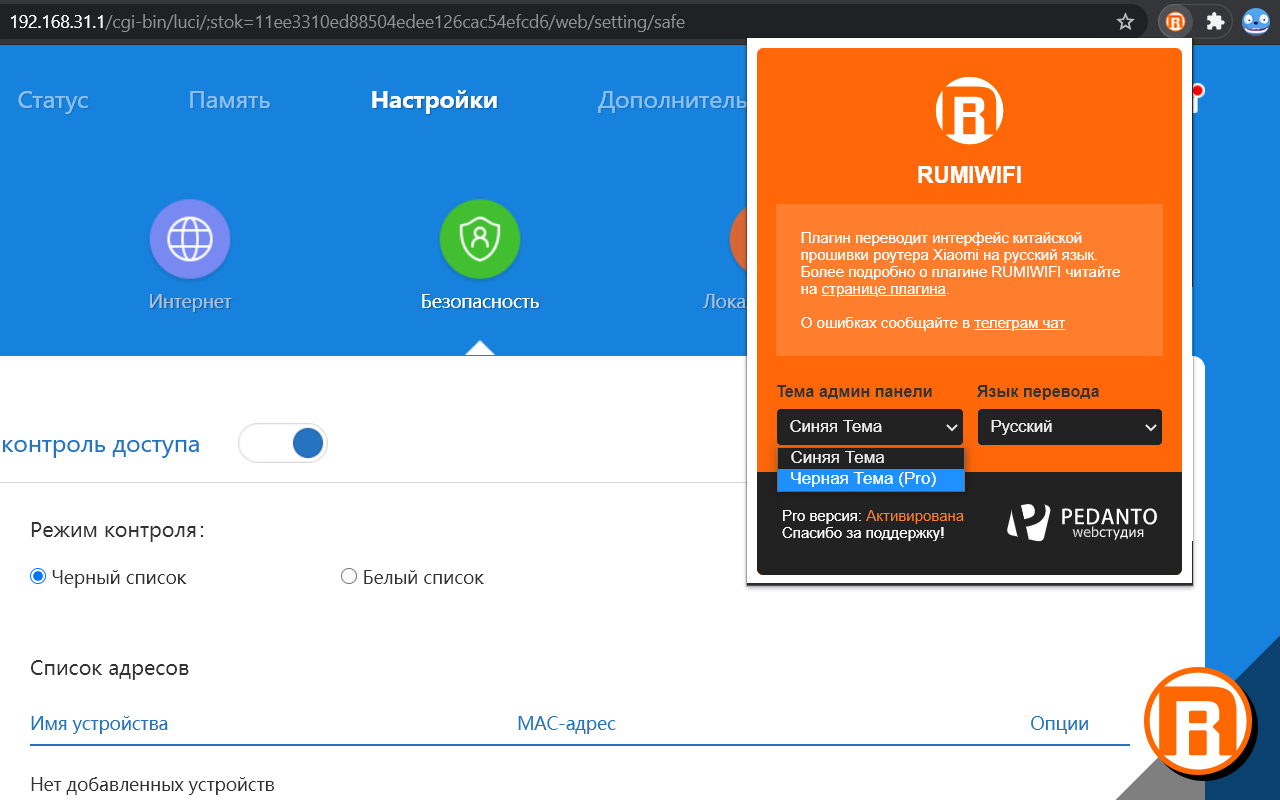
Task: Select the Интернет globe icon
Action: pos(190,239)
